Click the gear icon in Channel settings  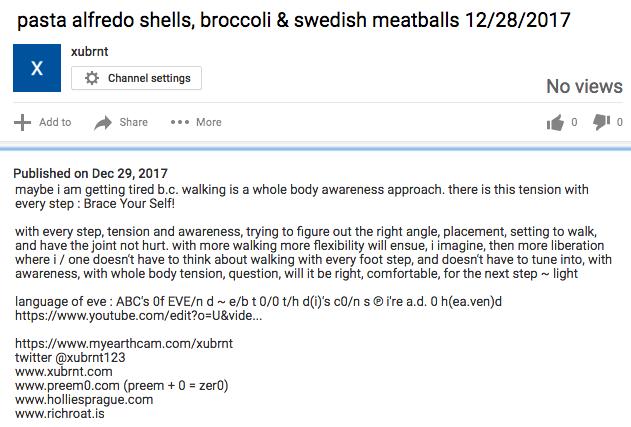click(x=92, y=78)
